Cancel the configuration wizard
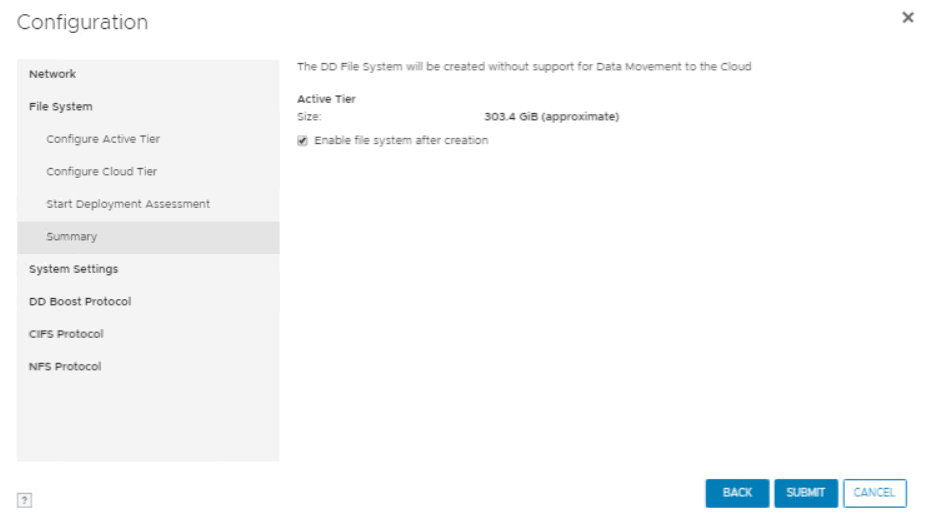 [874, 493]
